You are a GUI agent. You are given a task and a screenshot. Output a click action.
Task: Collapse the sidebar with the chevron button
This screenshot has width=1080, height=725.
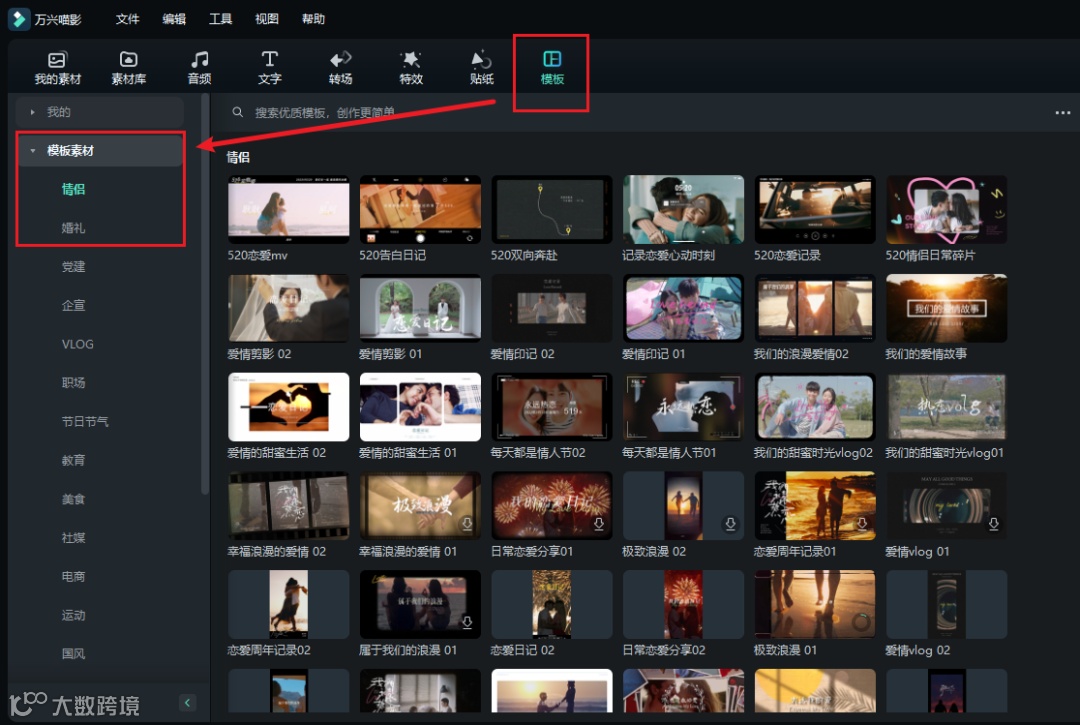coord(187,702)
